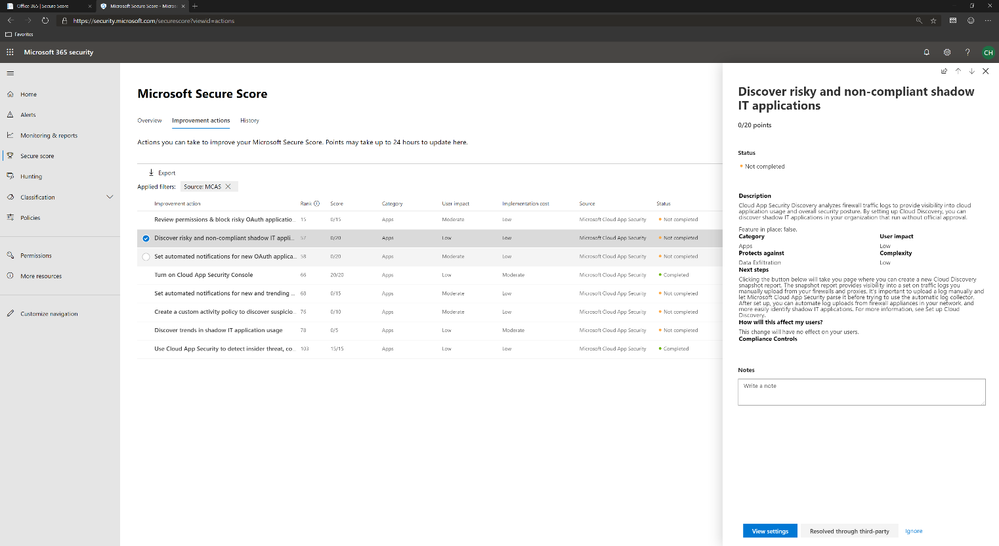The width and height of the screenshot is (999, 546).
Task: Sort by Status column header
Action: (663, 204)
